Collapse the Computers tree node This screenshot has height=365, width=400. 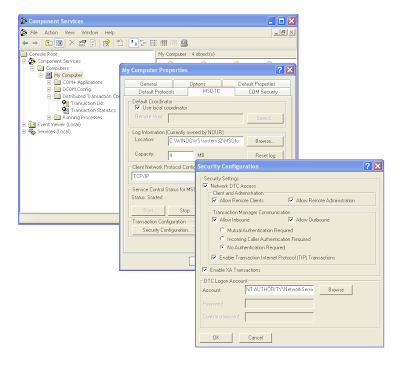point(32,68)
